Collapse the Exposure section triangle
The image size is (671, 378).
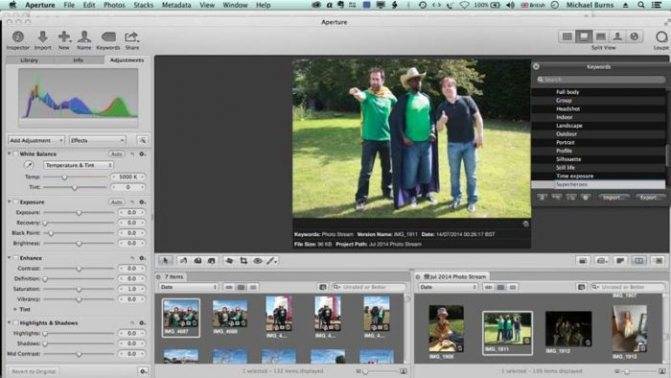pyautogui.click(x=9, y=202)
